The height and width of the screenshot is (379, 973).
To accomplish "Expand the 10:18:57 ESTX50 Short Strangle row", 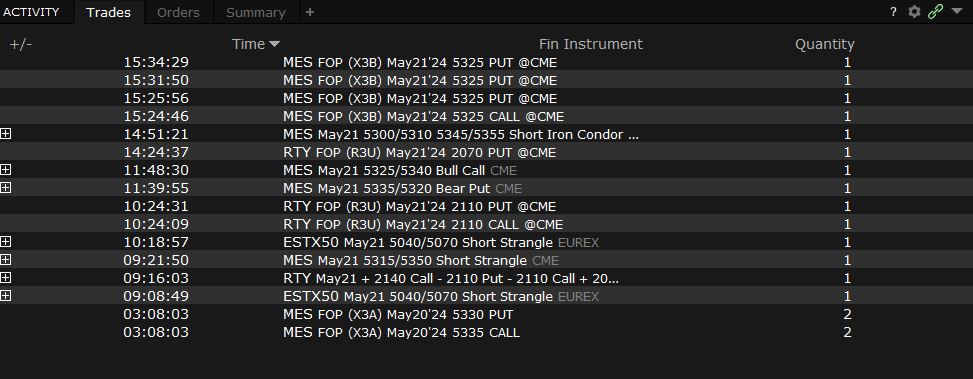I will point(6,242).
